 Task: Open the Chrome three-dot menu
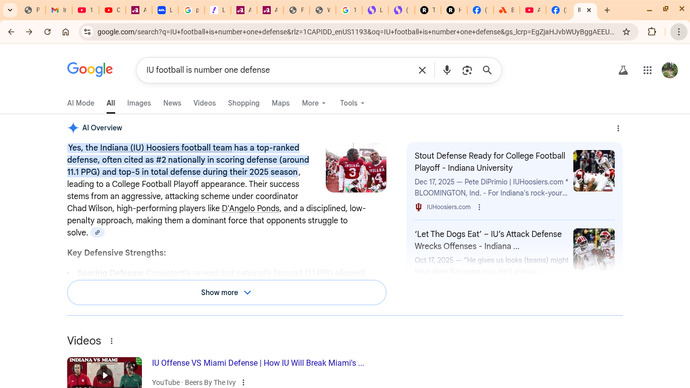coord(679,32)
